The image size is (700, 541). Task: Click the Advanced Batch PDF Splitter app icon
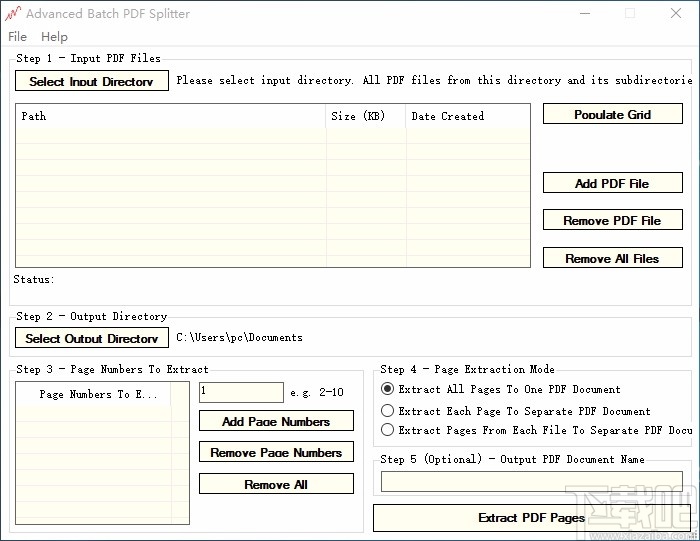(12, 13)
